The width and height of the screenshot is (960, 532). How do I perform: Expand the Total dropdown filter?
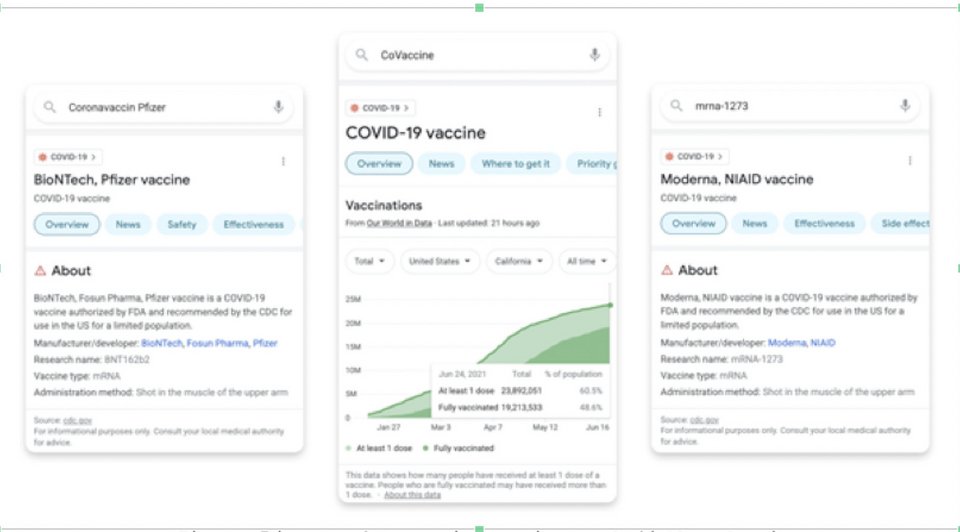point(370,261)
